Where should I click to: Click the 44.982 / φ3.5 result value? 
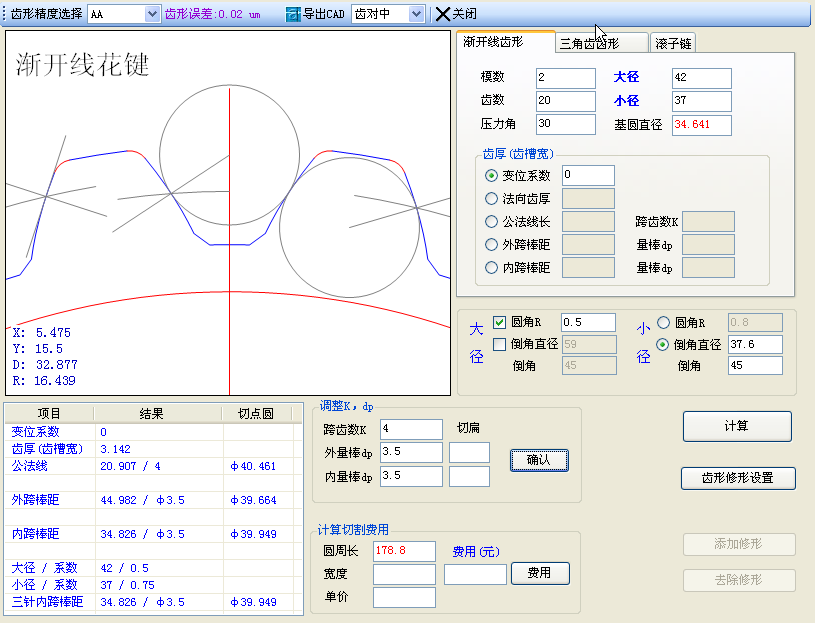(x=142, y=500)
